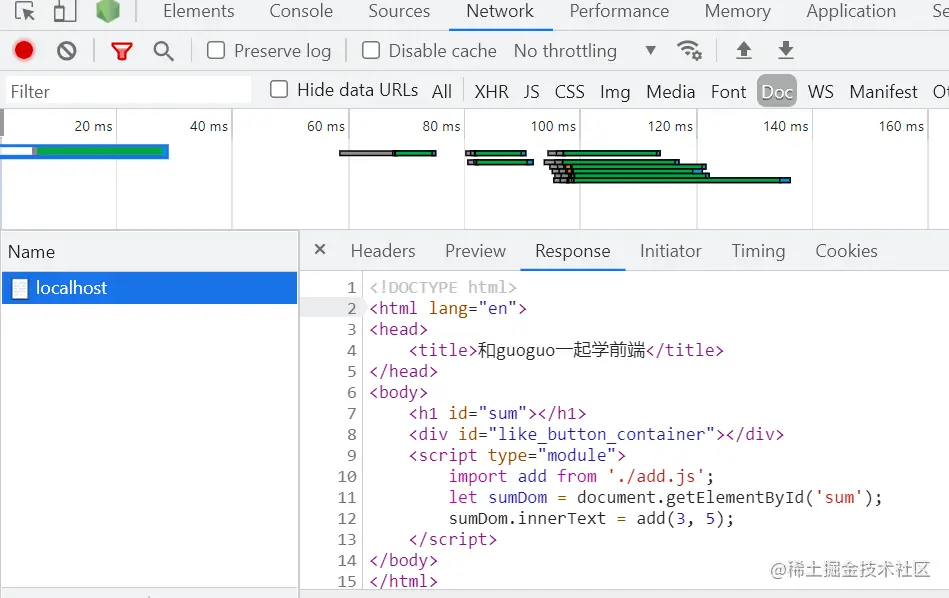Close the request details panel
Screen dimensions: 949x598
pyautogui.click(x=320, y=249)
